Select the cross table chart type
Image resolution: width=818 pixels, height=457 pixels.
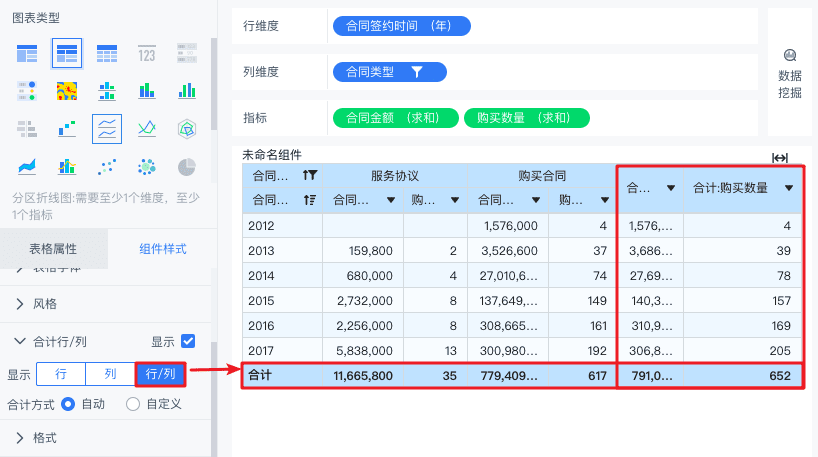pos(67,54)
